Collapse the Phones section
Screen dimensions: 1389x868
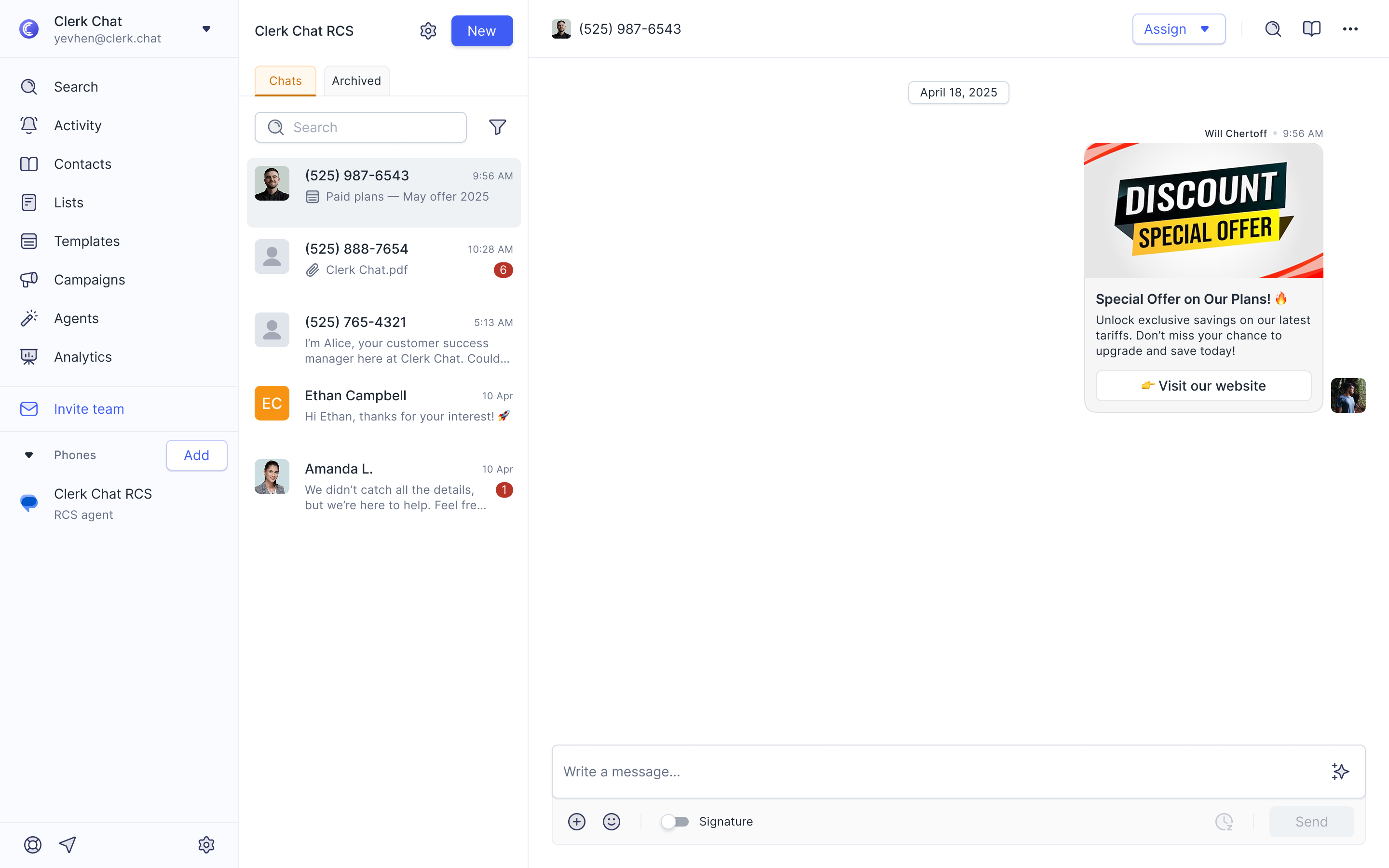[29, 455]
